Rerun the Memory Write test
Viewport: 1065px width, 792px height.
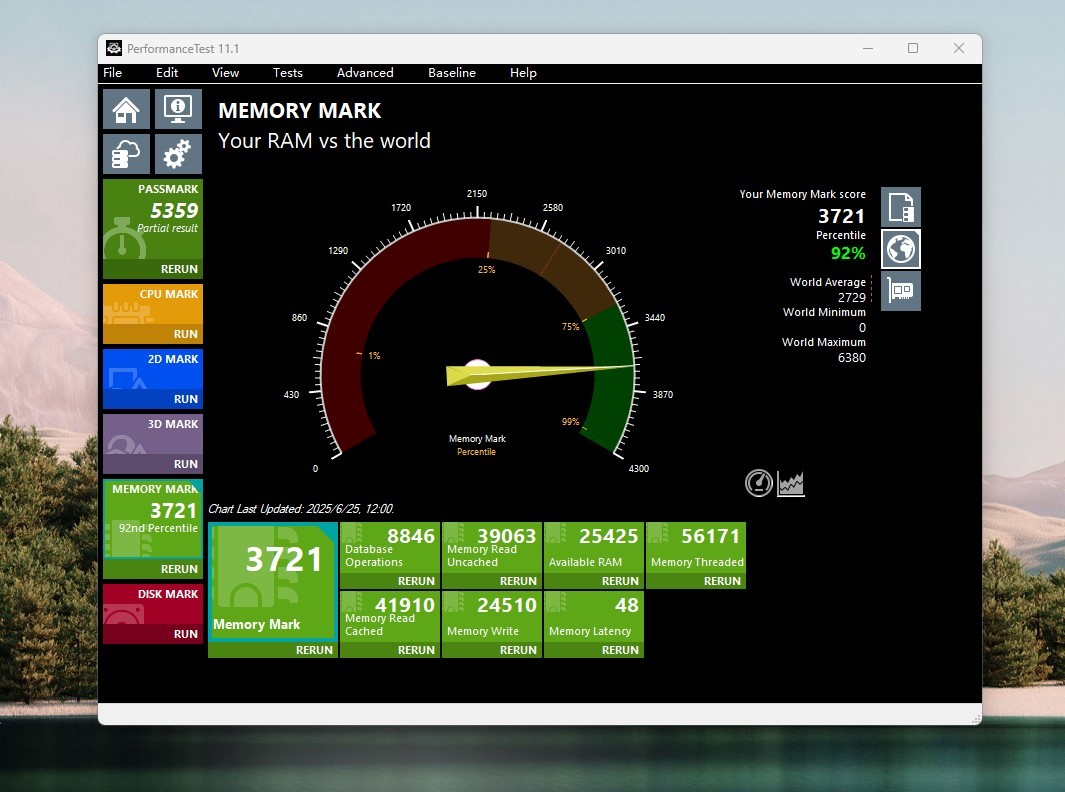(x=492, y=650)
